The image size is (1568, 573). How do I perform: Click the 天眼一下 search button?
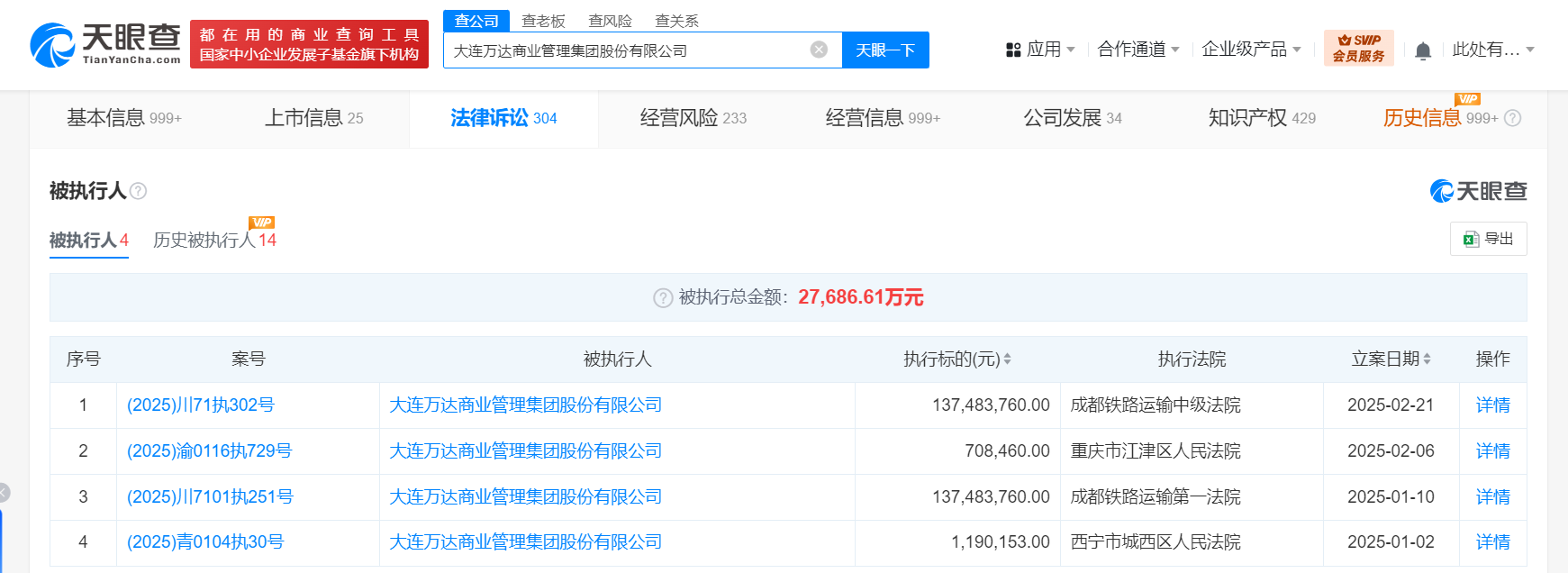(x=885, y=50)
